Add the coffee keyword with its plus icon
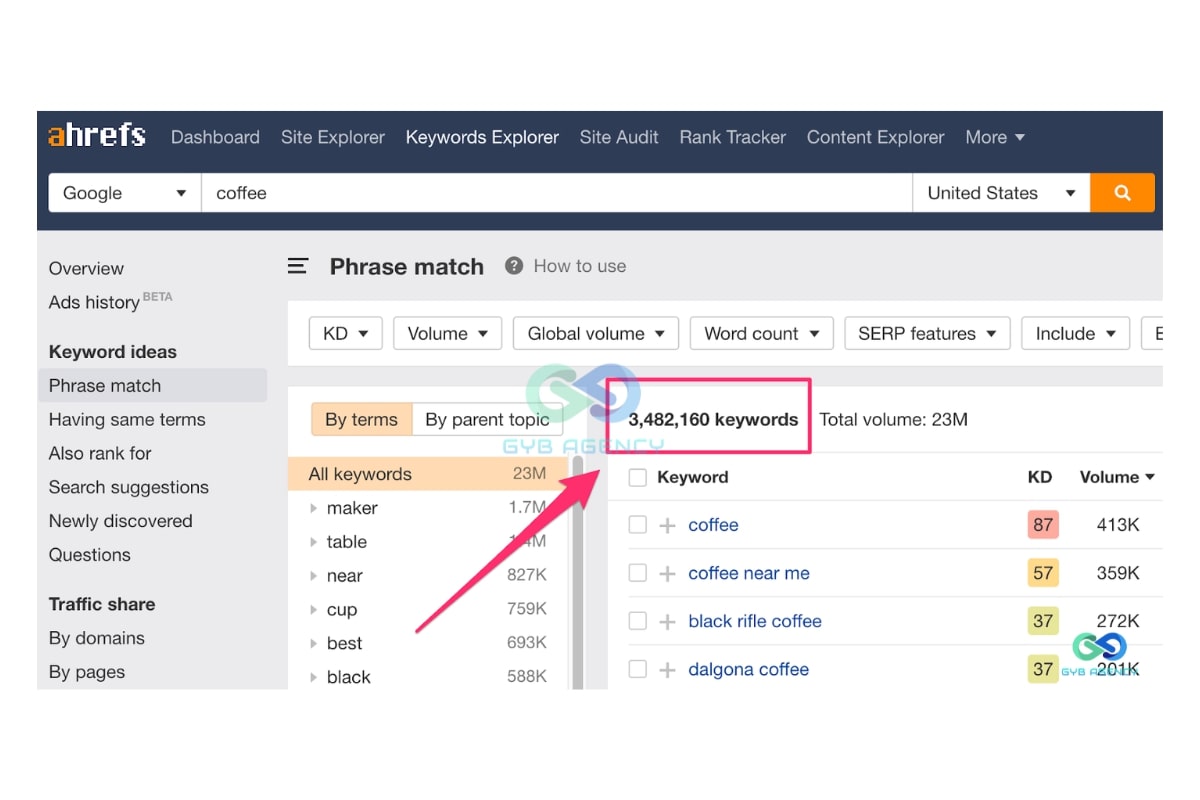This screenshot has height=800, width=1200. (668, 525)
